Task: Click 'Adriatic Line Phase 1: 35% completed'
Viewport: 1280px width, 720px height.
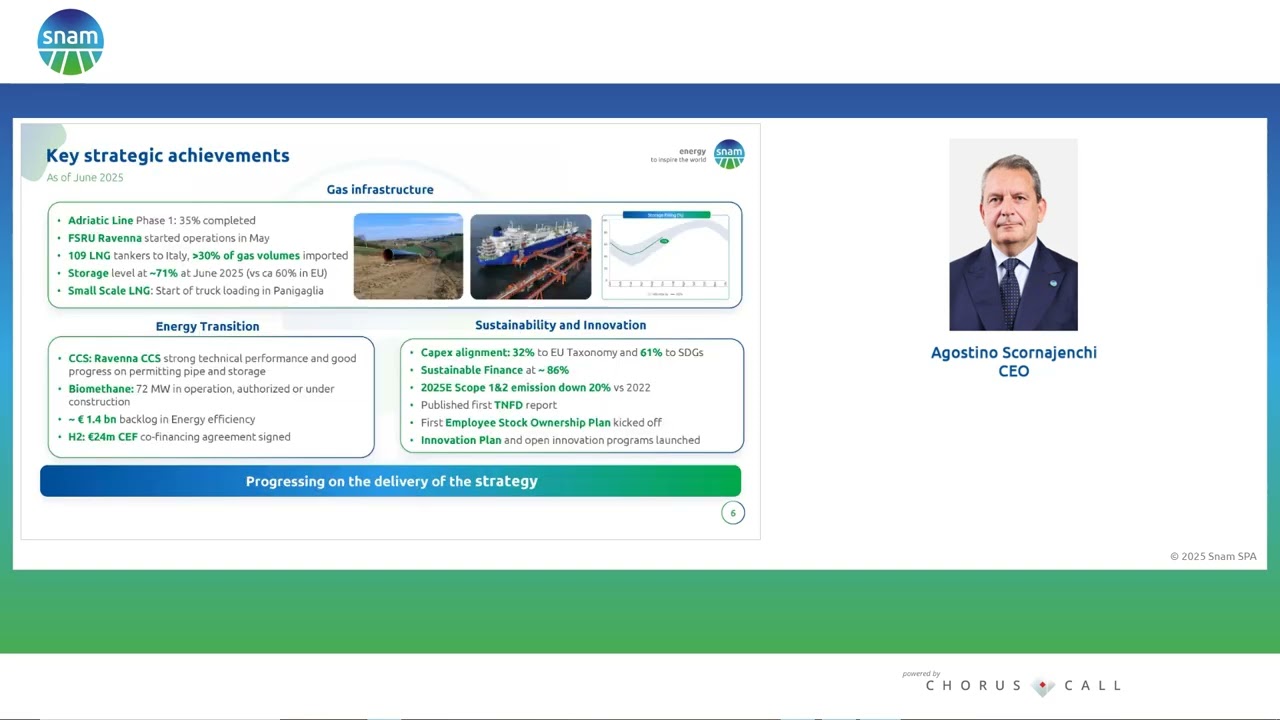Action: point(162,220)
